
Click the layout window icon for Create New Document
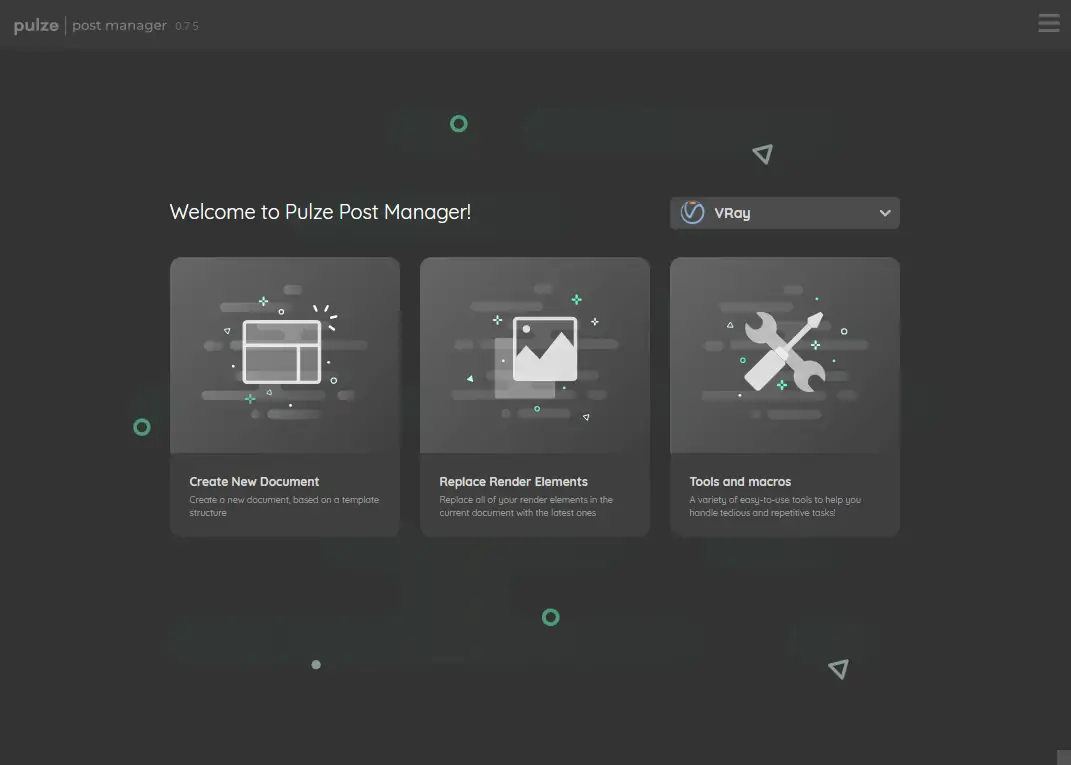coord(282,352)
